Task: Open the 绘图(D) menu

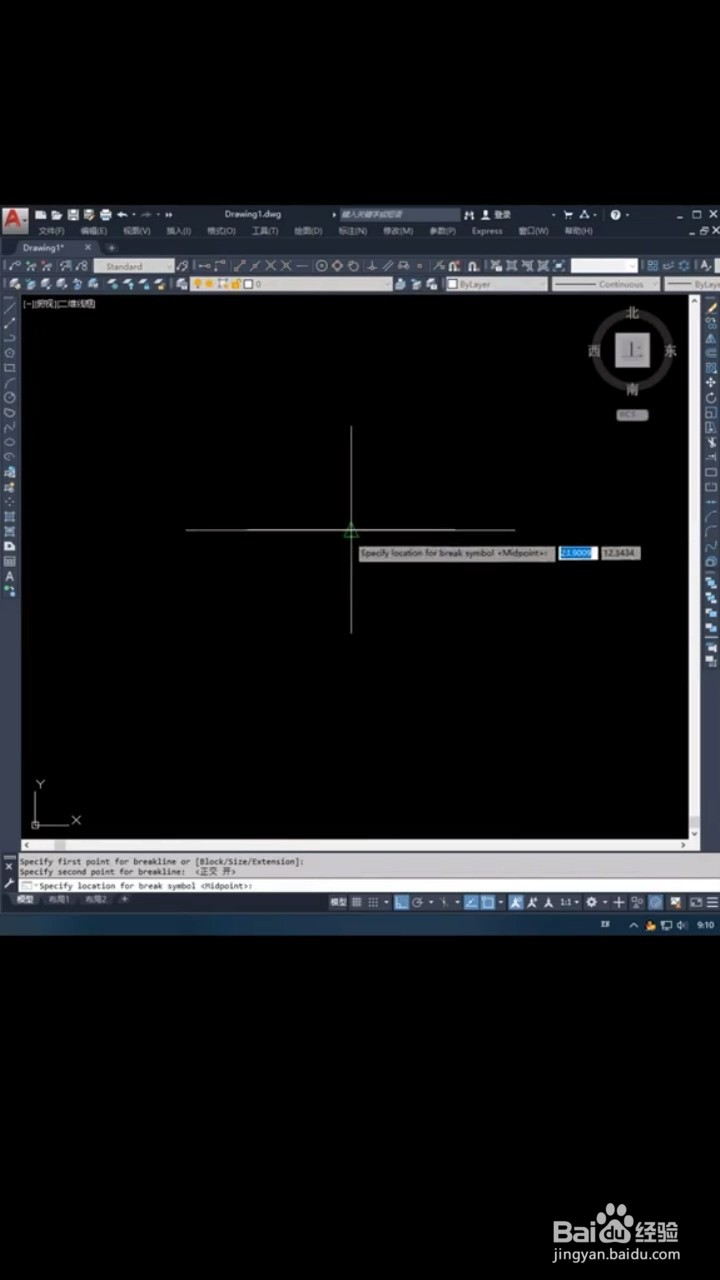Action: pos(308,231)
